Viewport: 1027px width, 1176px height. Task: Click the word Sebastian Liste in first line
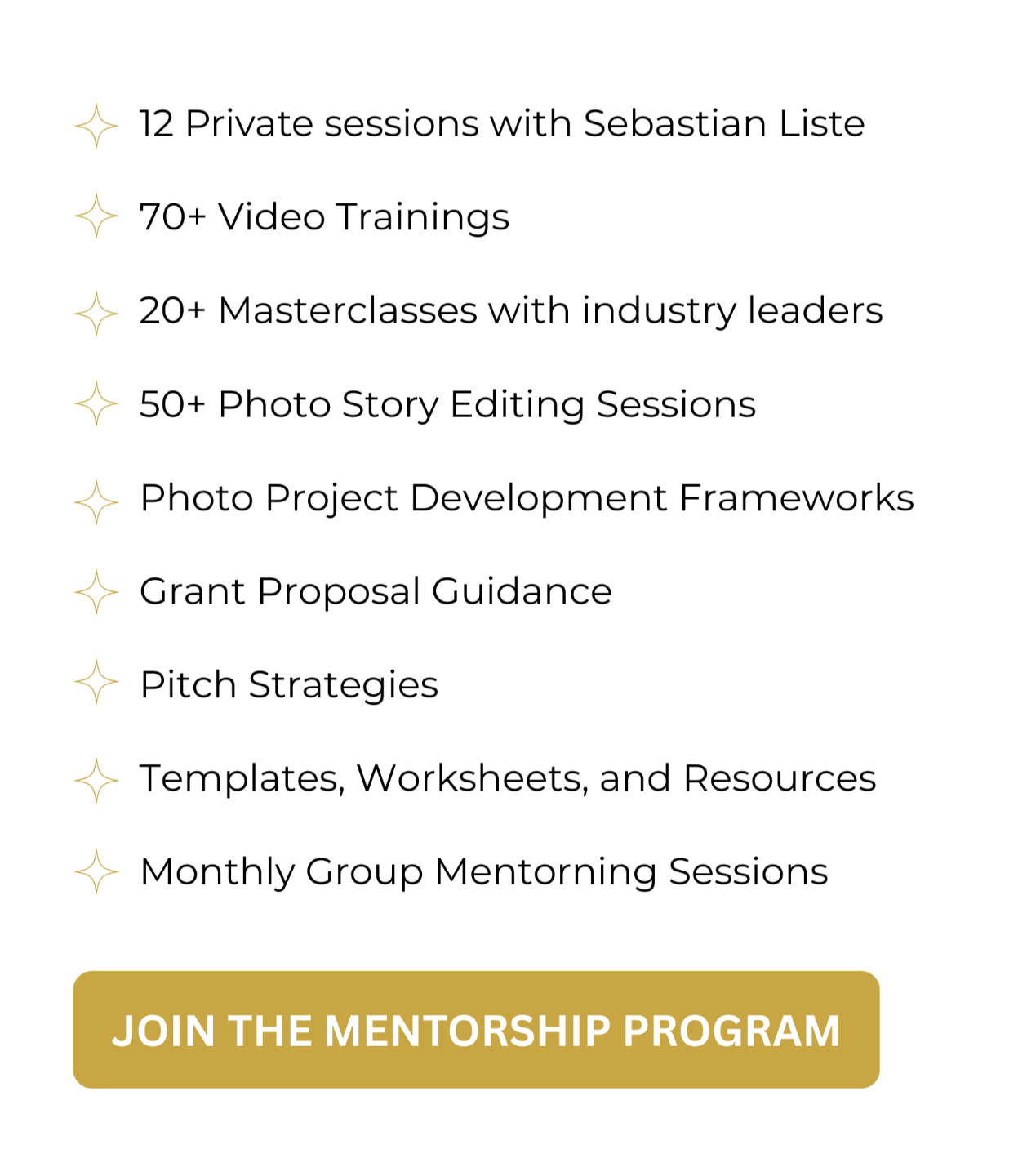click(x=724, y=124)
